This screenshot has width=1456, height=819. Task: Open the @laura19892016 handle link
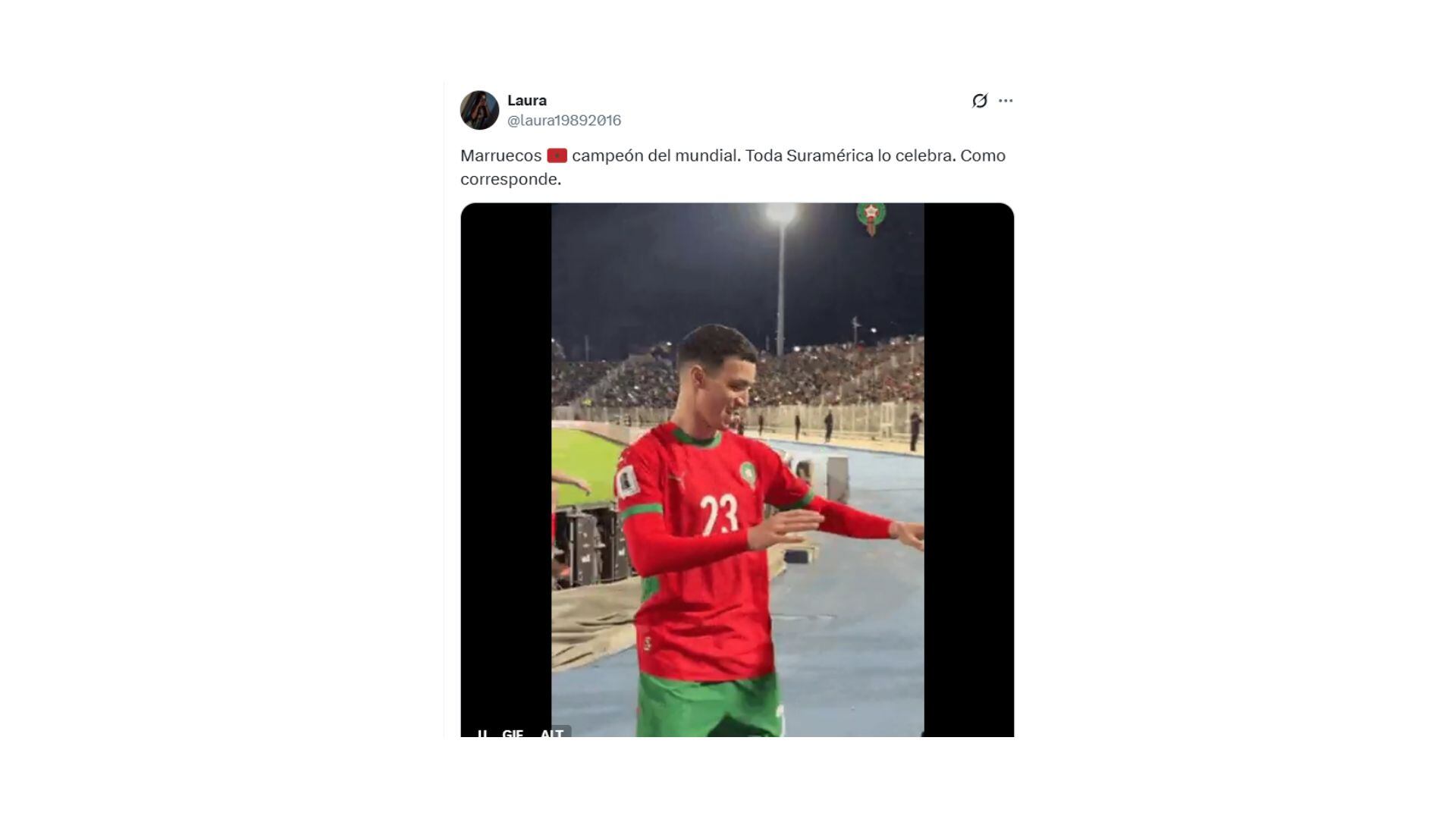click(564, 121)
